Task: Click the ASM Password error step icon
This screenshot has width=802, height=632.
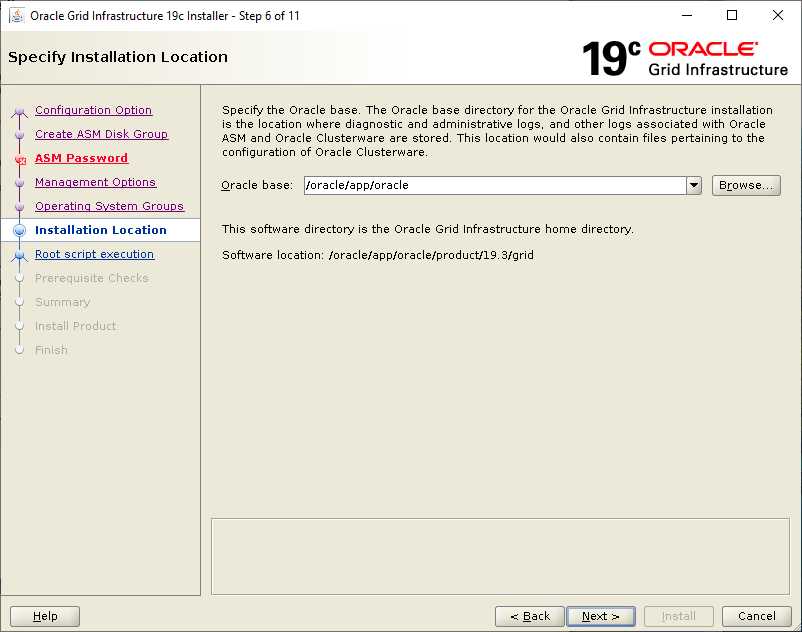Action: 20,160
